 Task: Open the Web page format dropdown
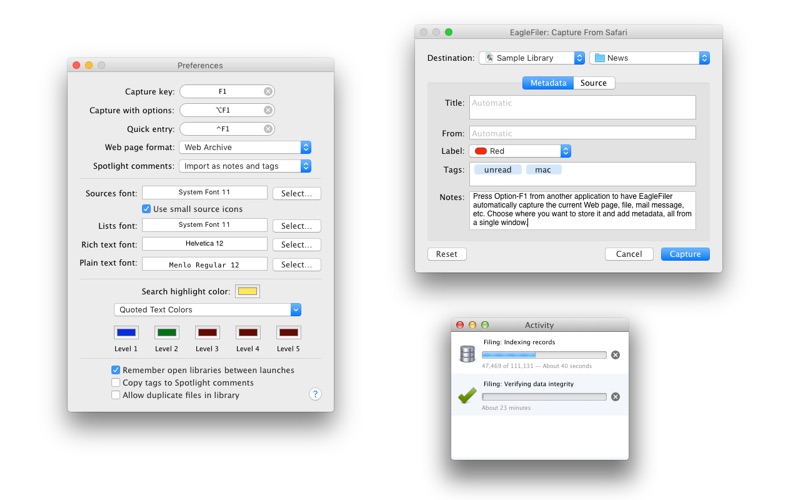tap(245, 147)
